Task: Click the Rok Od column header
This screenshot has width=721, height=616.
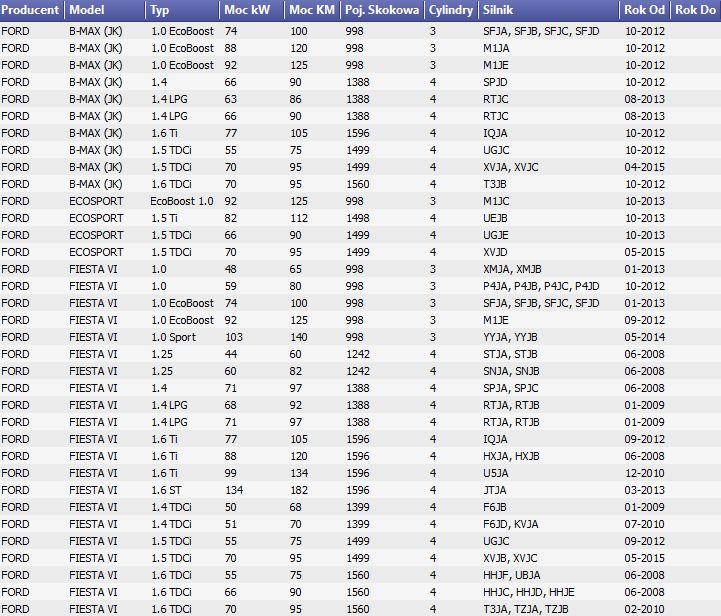Action: click(645, 10)
